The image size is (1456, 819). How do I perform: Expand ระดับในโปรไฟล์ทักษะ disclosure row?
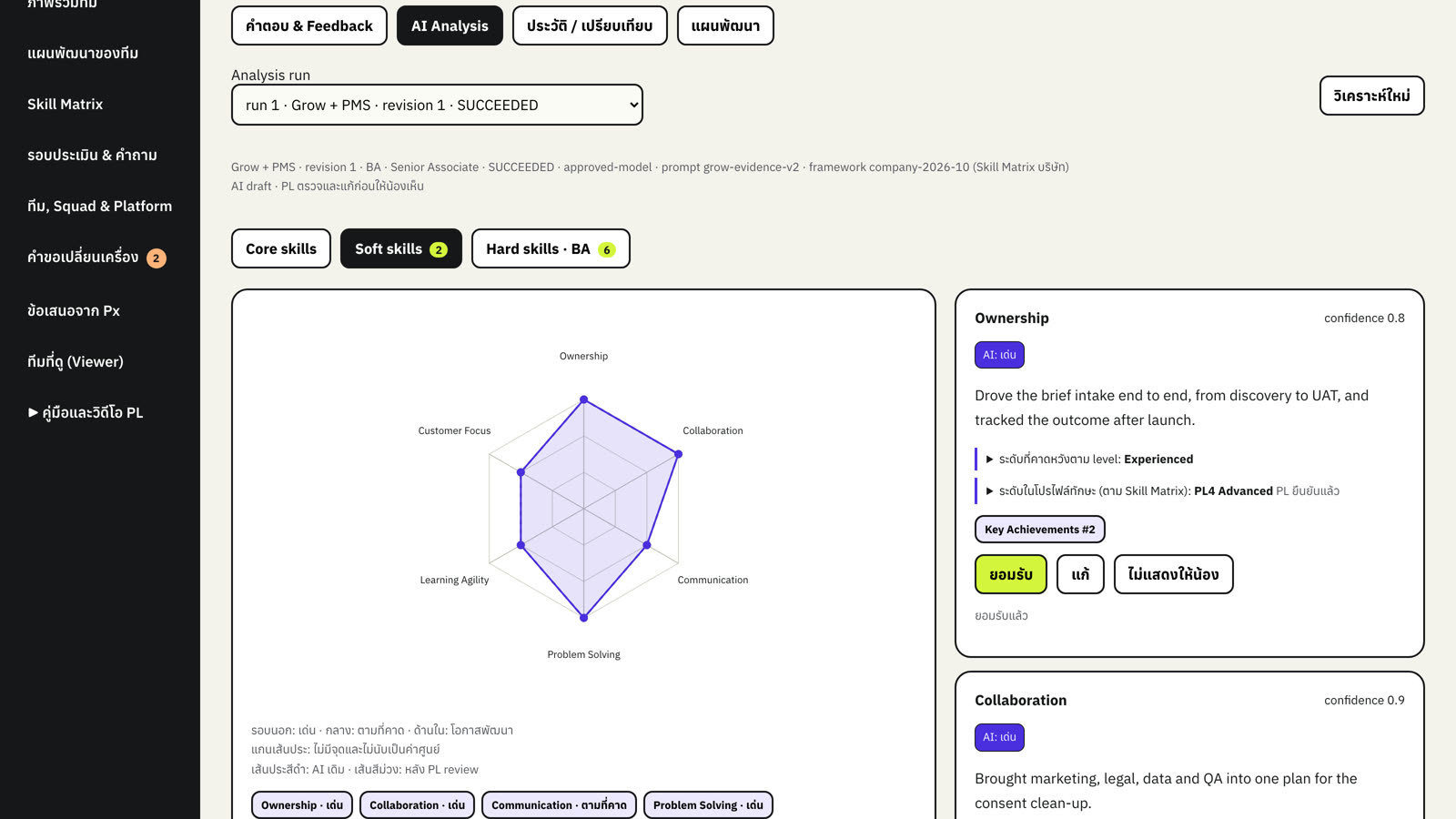(x=1162, y=491)
